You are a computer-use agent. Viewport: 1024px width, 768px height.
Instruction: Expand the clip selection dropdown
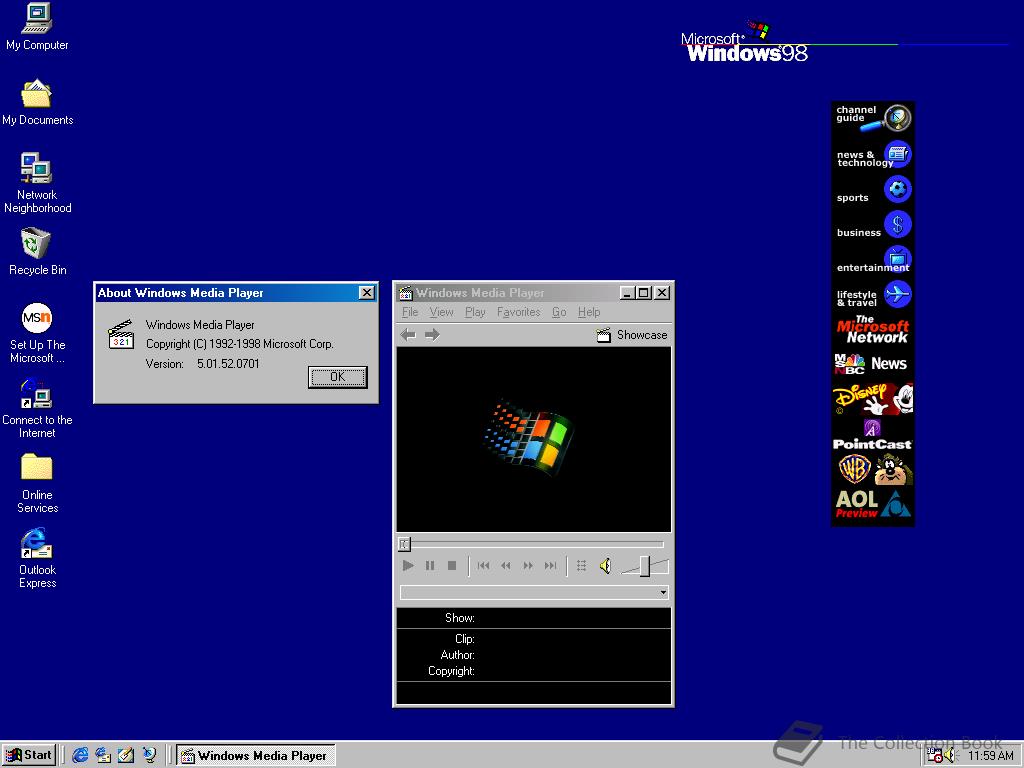(663, 592)
